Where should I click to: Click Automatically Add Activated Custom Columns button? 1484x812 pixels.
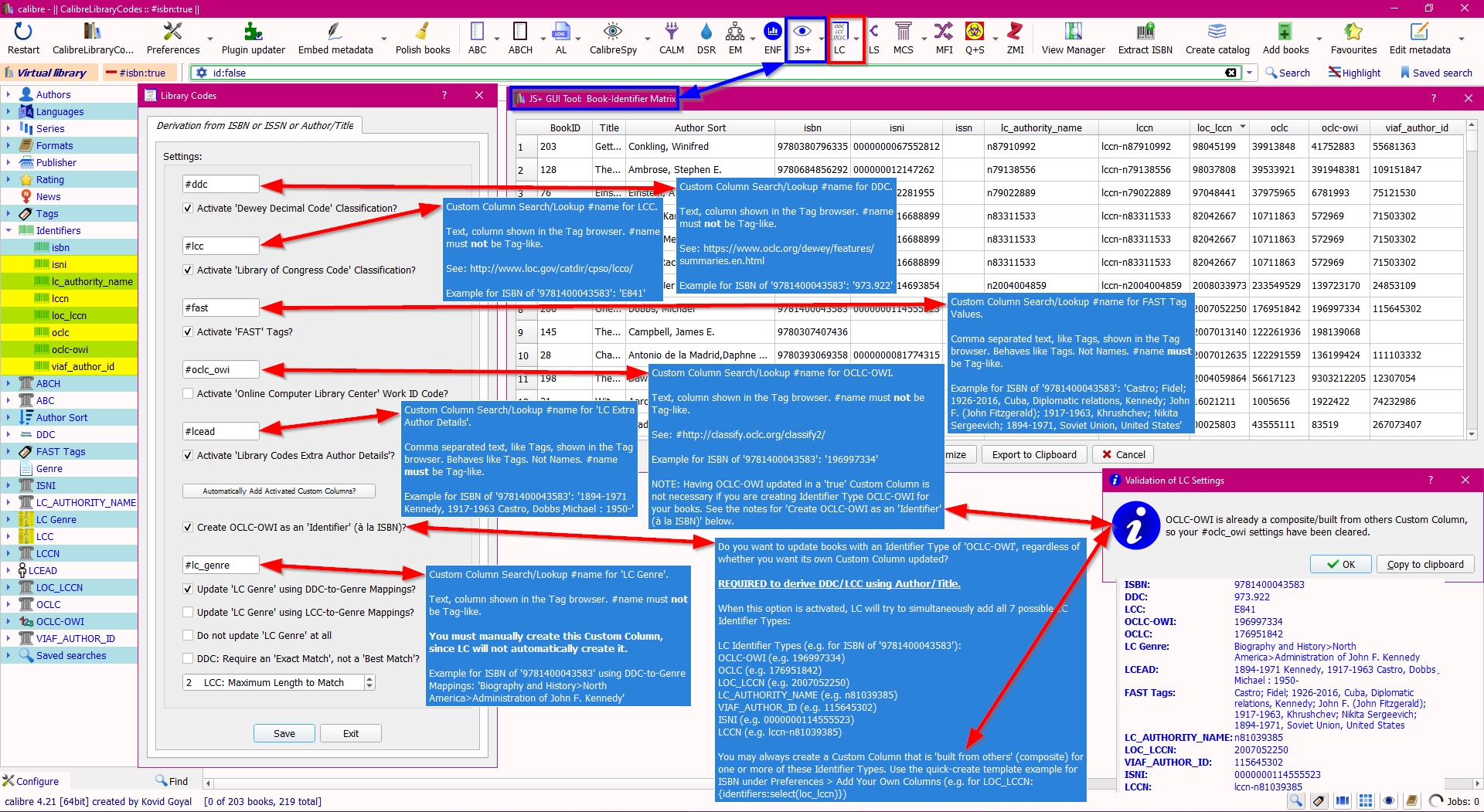(x=279, y=491)
